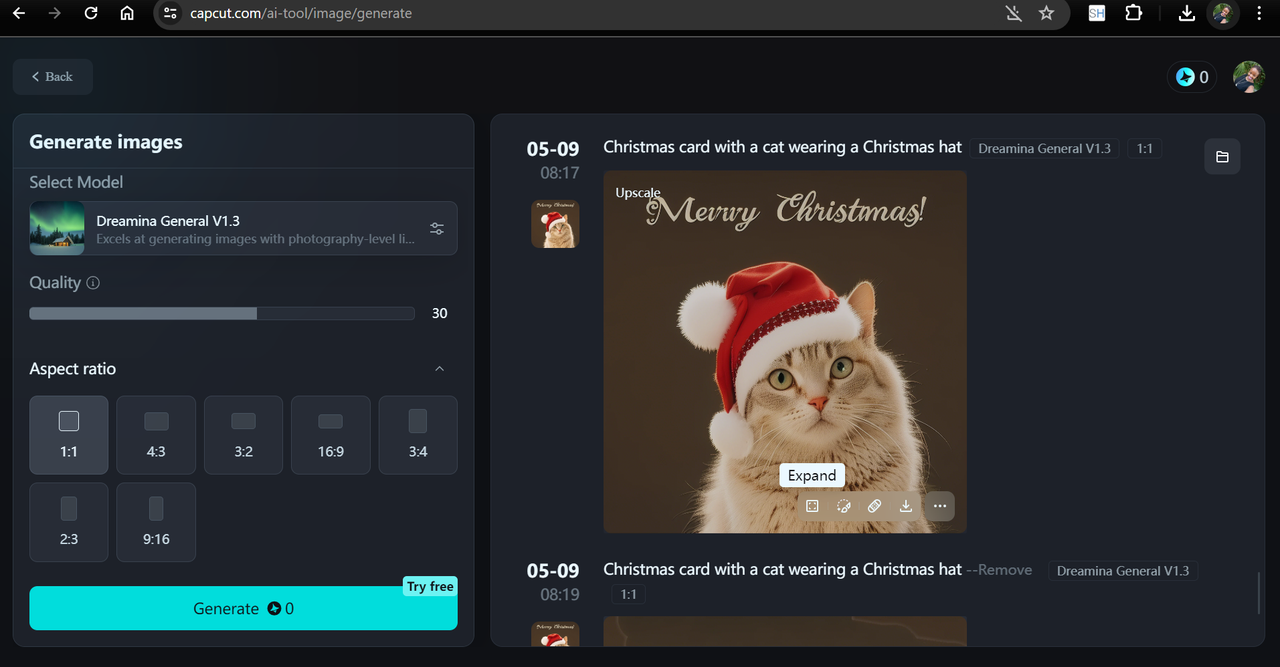Click the Quality info icon
Screen dimensions: 1280x667
click(x=93, y=283)
